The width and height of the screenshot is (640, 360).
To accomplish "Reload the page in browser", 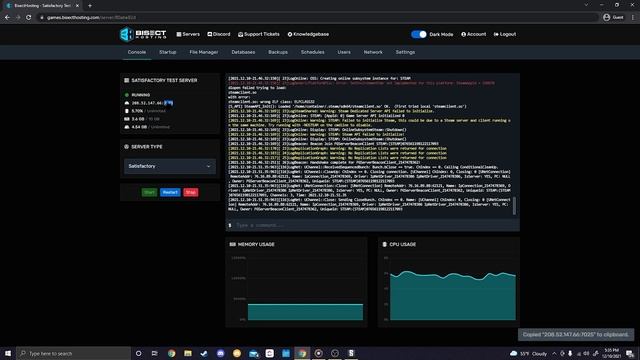I will point(29,18).
